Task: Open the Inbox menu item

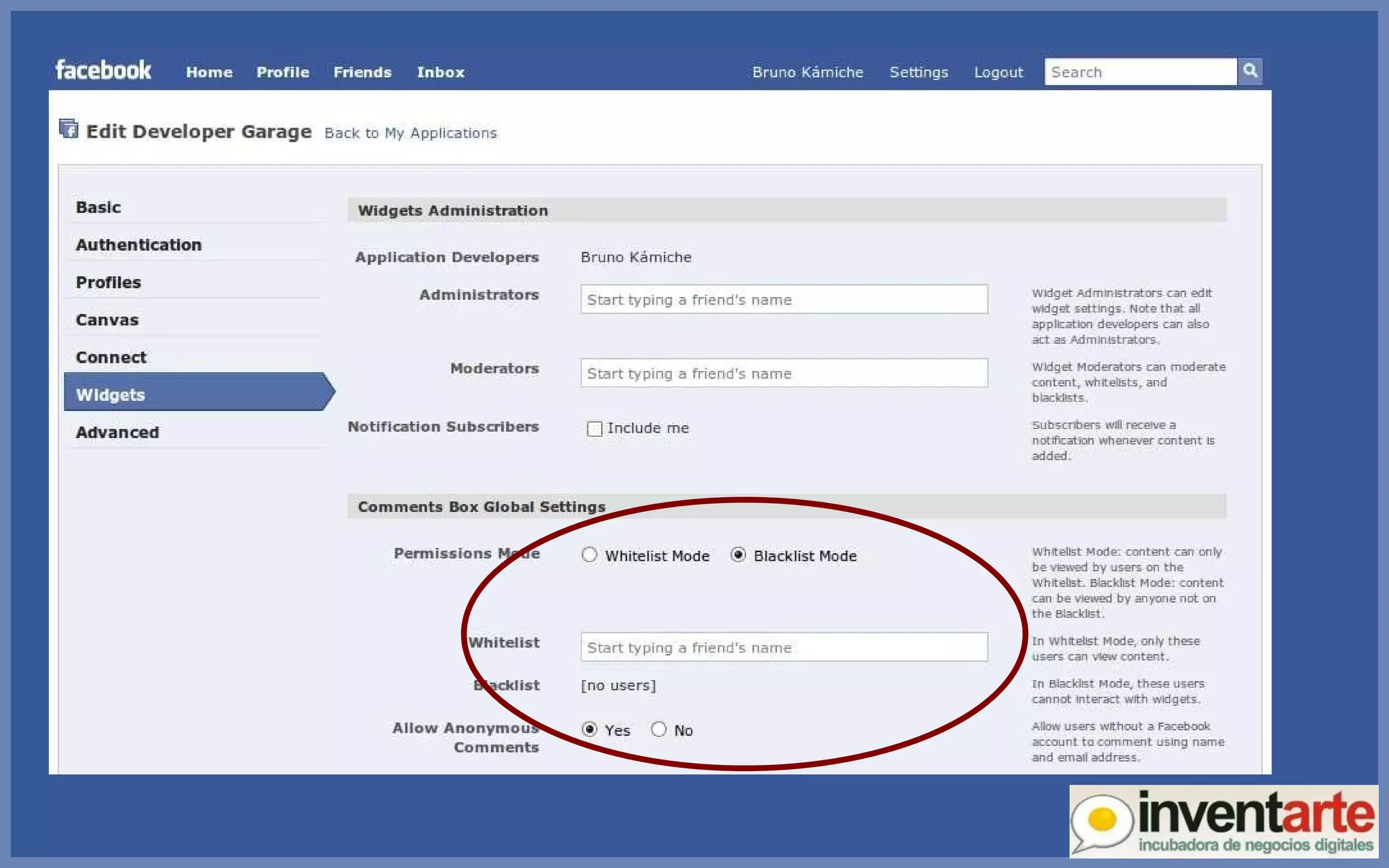Action: click(440, 73)
